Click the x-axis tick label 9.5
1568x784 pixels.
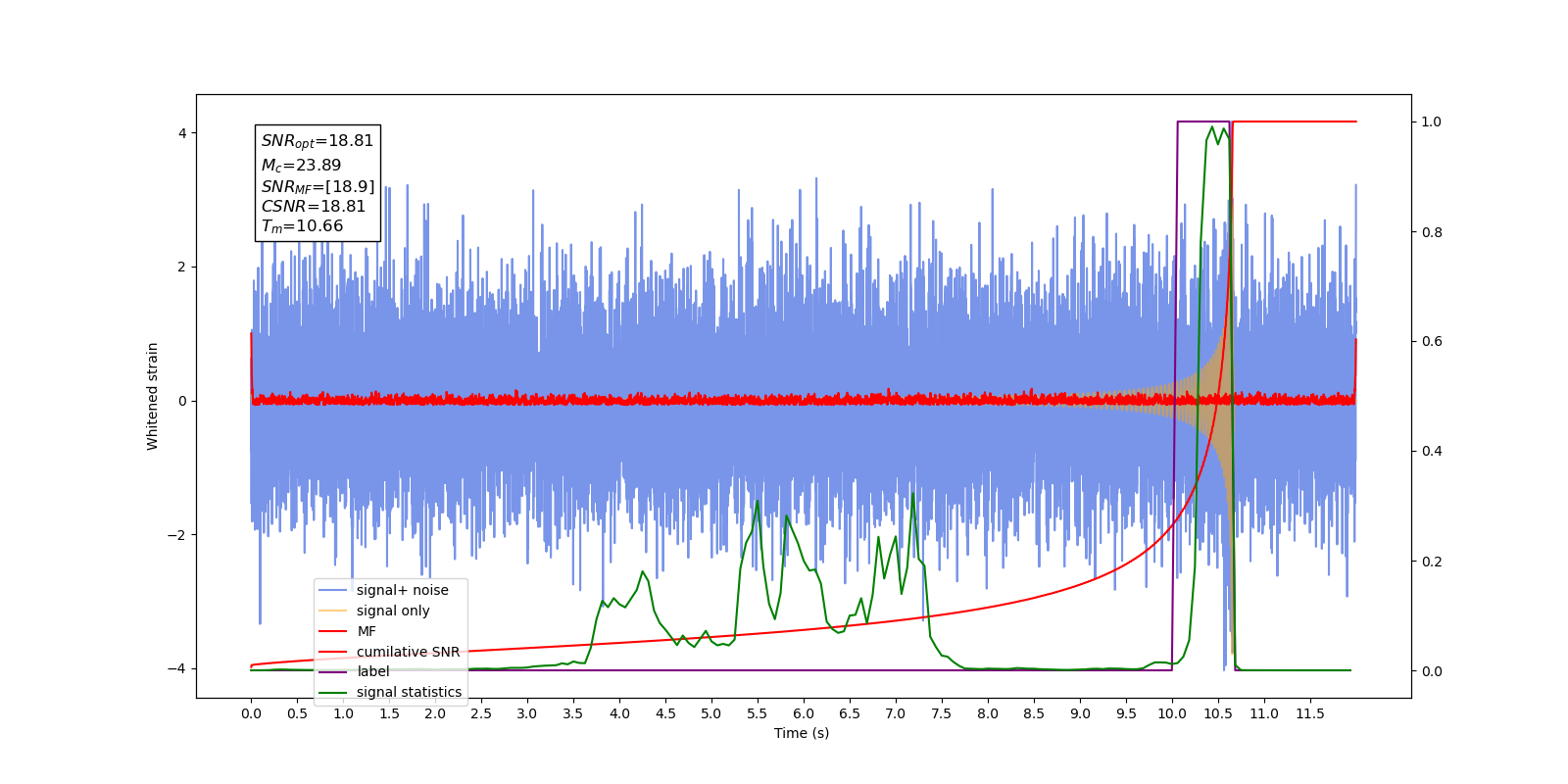point(1126,713)
